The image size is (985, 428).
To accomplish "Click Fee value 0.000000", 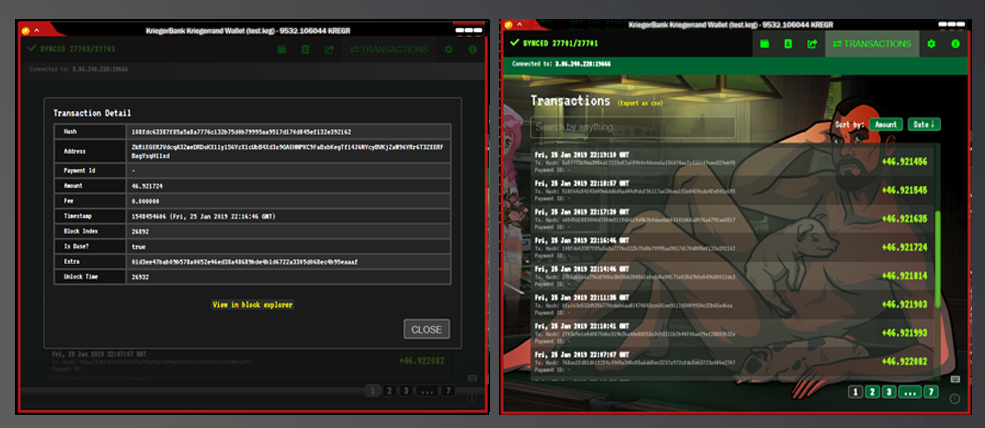I will tap(145, 201).
